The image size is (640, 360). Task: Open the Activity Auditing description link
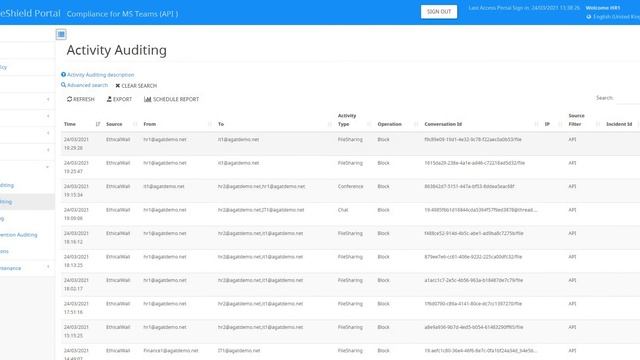point(98,75)
